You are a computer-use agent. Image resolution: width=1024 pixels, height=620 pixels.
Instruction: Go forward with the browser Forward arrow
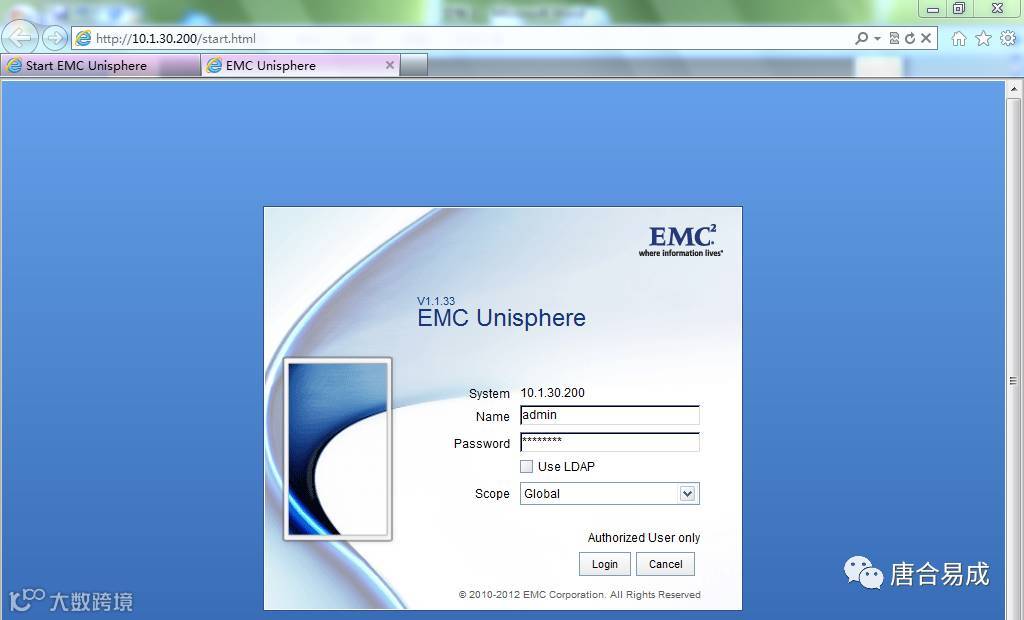55,38
